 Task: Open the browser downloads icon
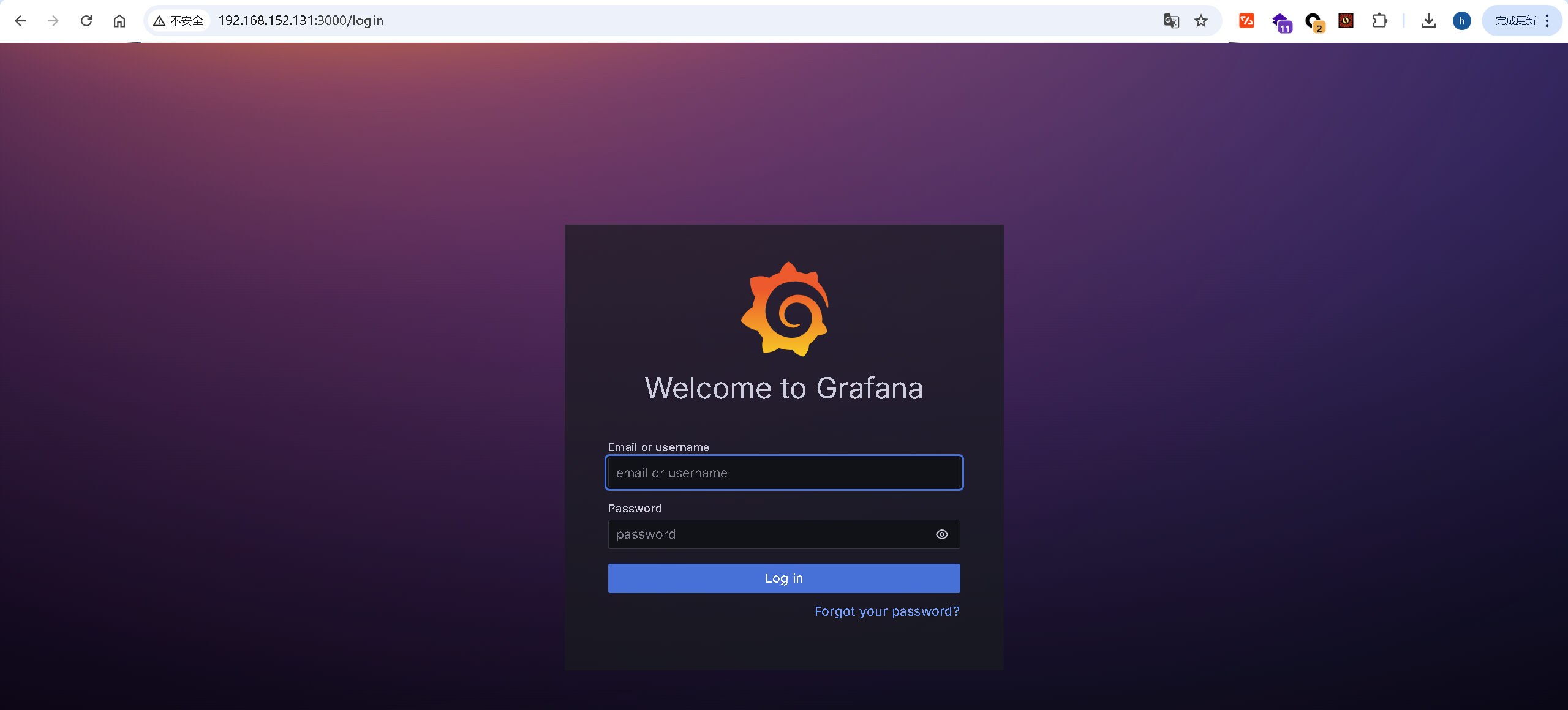pyautogui.click(x=1428, y=21)
